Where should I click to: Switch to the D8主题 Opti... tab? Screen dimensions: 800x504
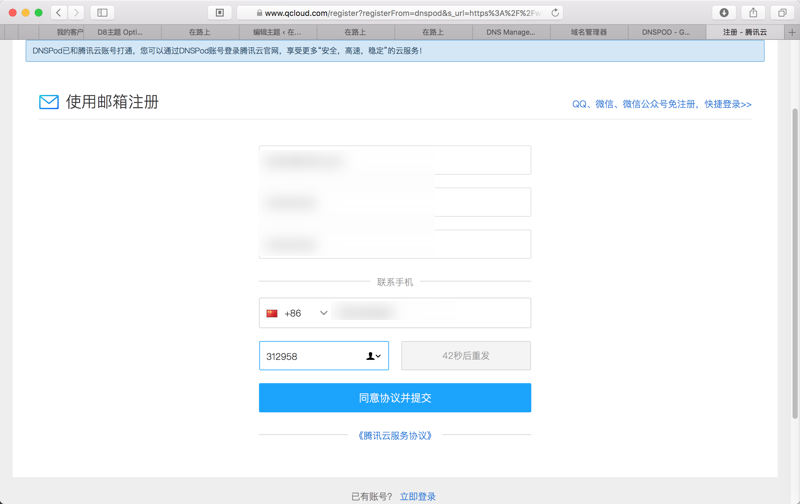click(120, 32)
